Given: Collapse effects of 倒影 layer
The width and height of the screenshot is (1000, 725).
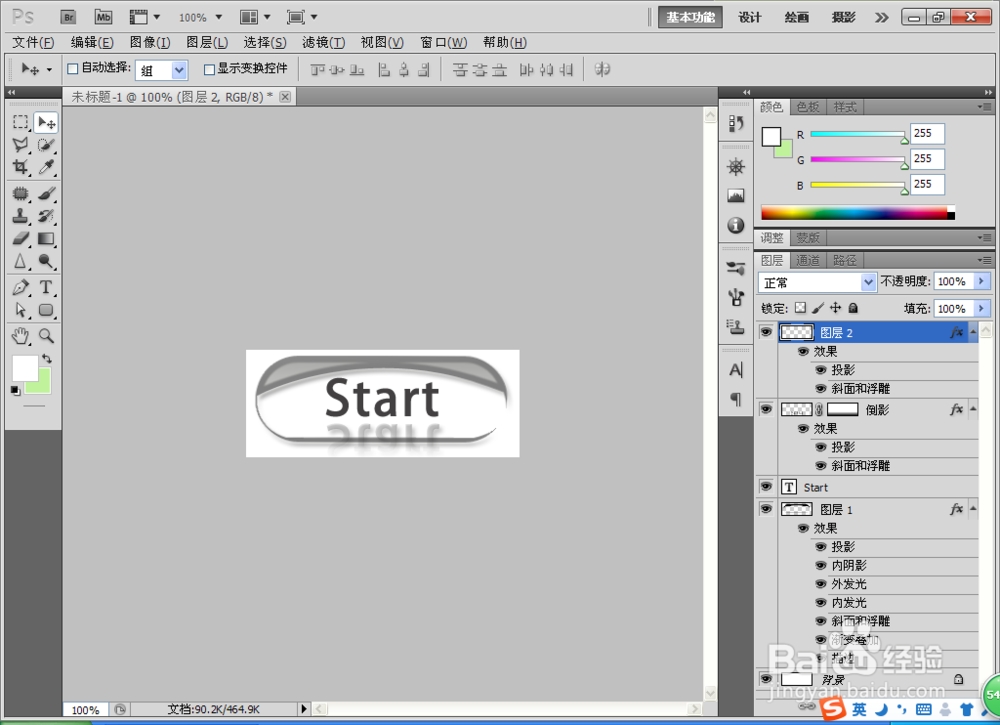Looking at the screenshot, I should (973, 409).
